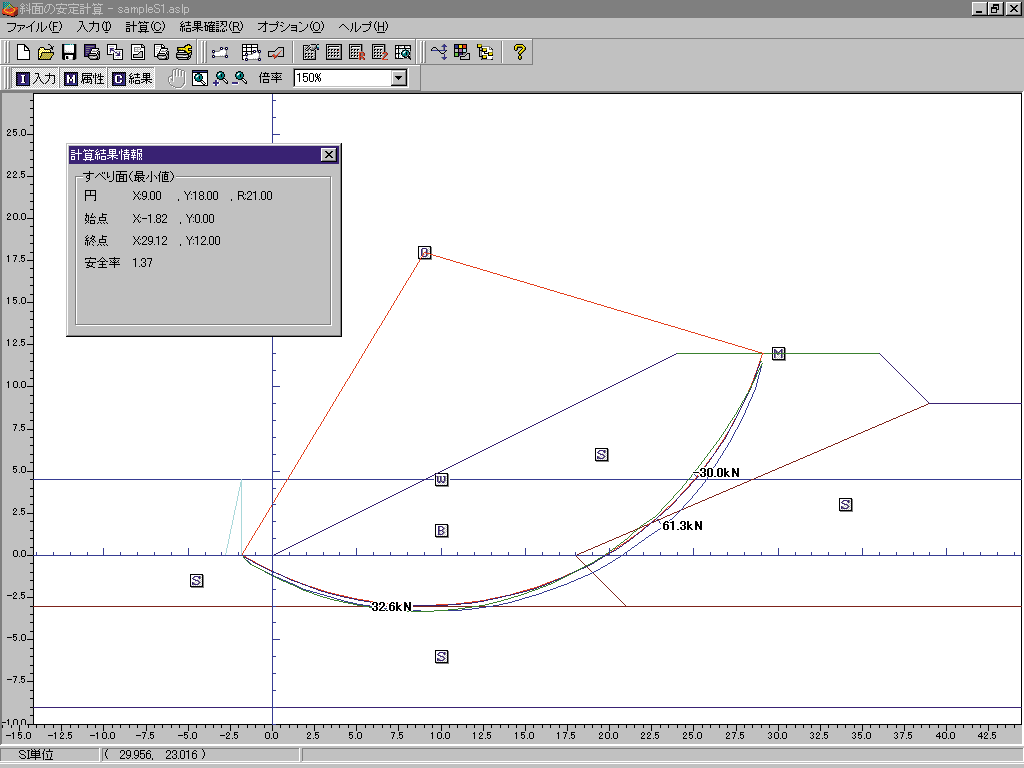Click the print icon in the toolbar
This screenshot has width=1024, height=768.
pos(161,52)
